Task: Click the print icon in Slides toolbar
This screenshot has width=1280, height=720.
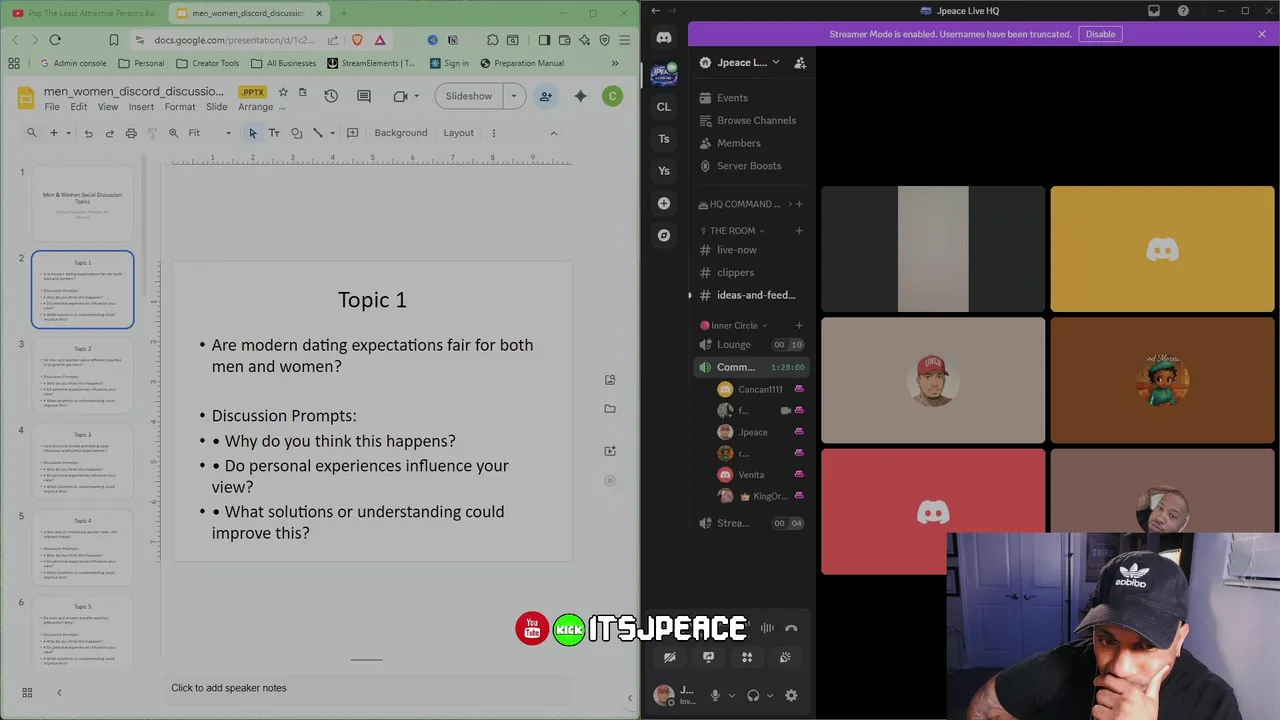Action: point(131,133)
